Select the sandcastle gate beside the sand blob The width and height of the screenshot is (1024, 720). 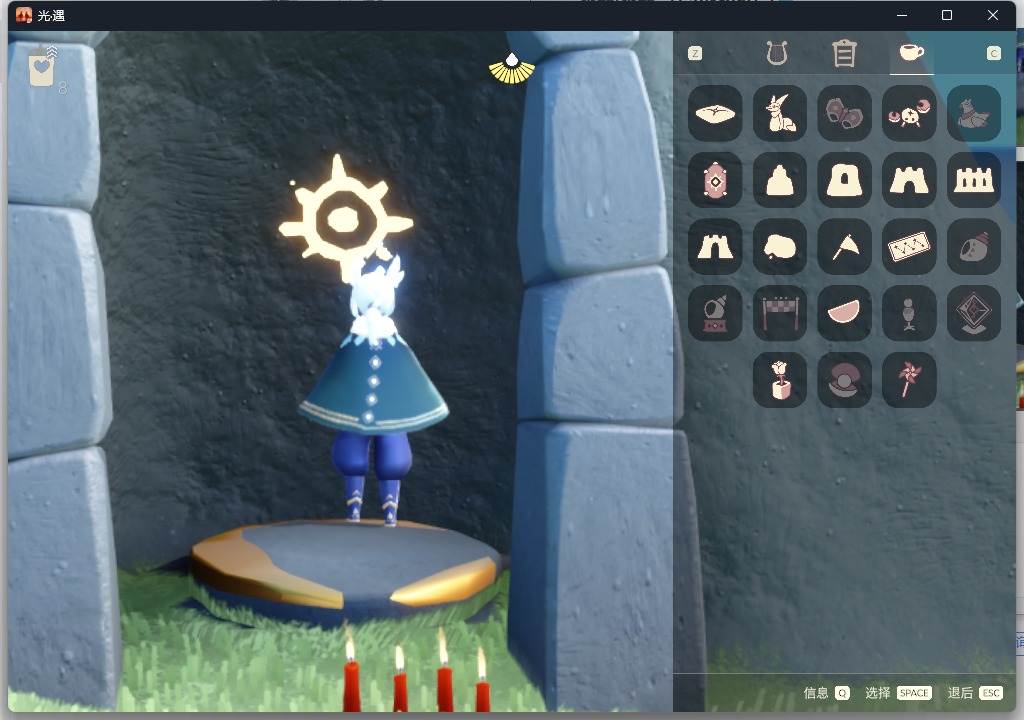(x=715, y=247)
